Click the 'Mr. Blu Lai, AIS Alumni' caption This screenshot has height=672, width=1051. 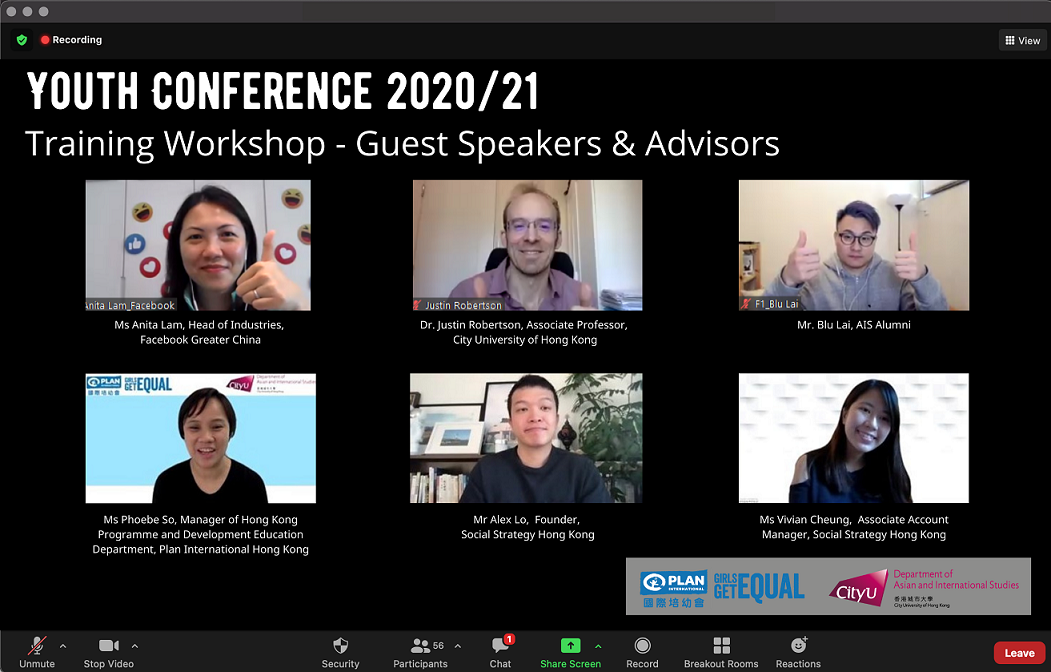[854, 325]
